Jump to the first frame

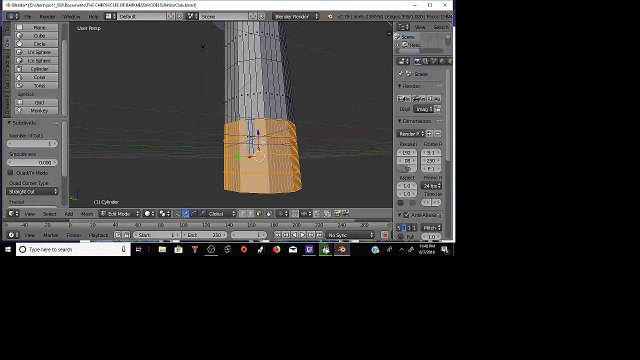point(278,235)
